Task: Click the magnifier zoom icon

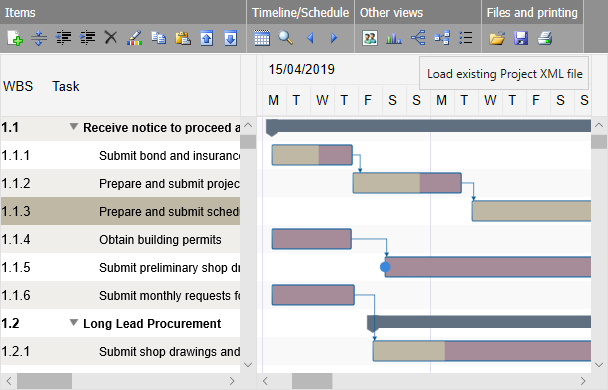Action: tap(286, 38)
